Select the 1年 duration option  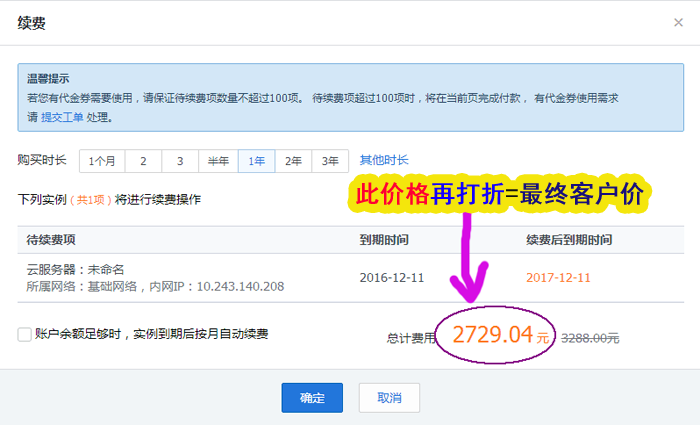coord(257,160)
